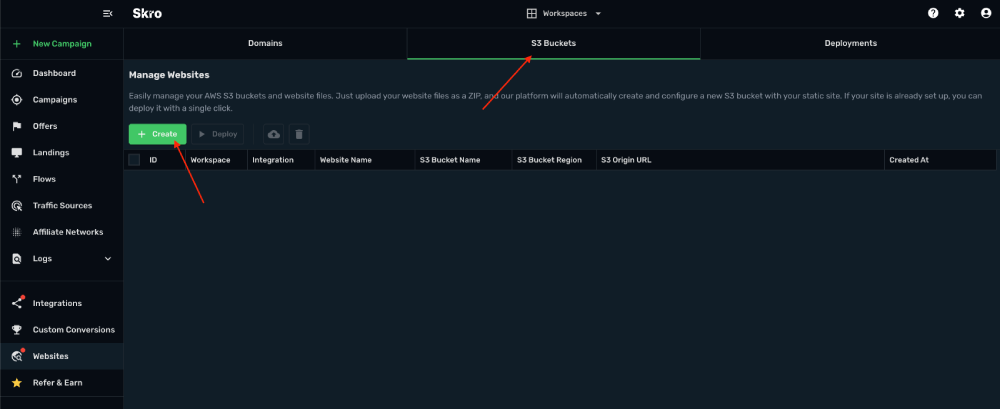Sort by the S3 Bucket Region column
Screen dimensions: 1000x409
tap(549, 160)
